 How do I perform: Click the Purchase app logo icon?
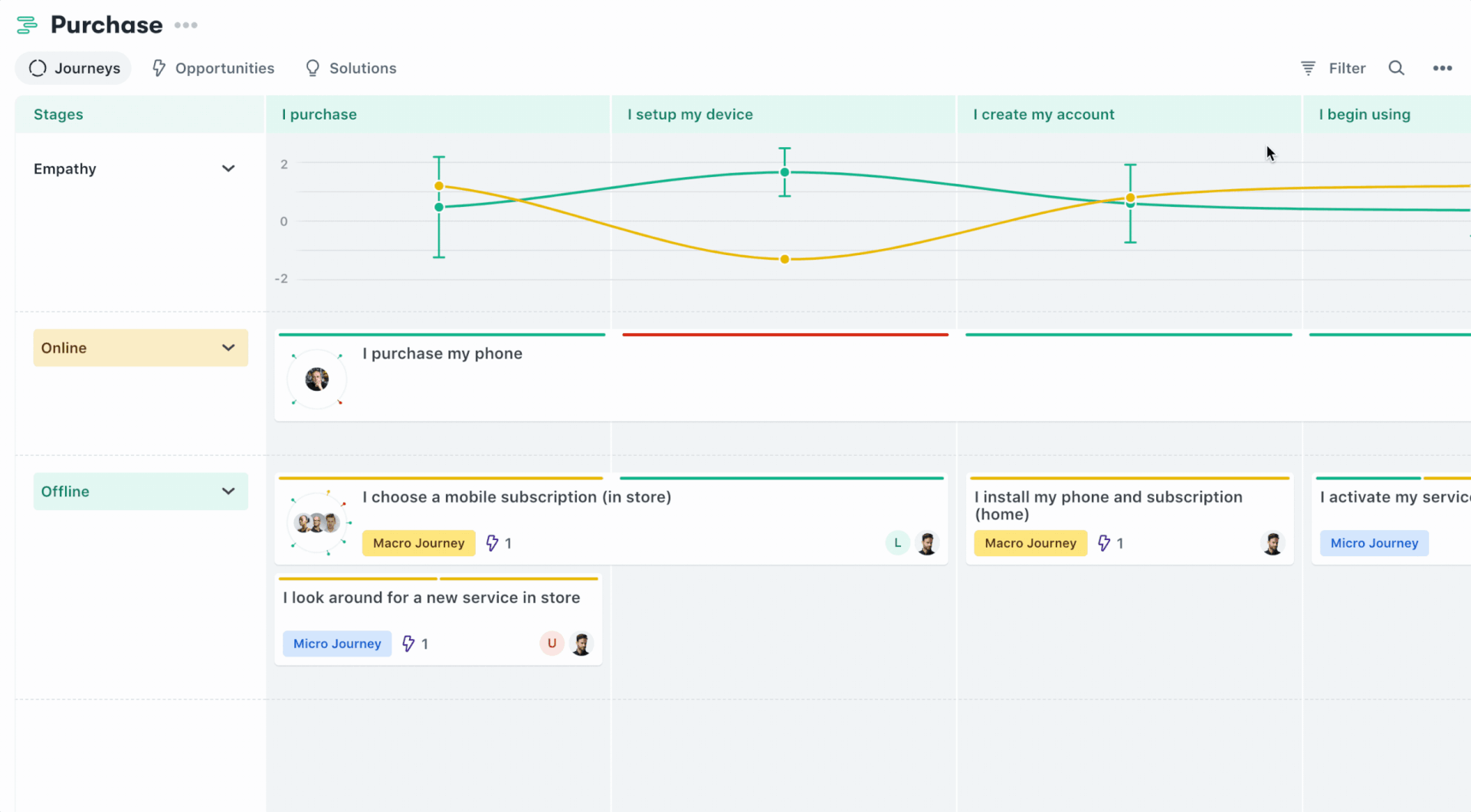tap(27, 25)
